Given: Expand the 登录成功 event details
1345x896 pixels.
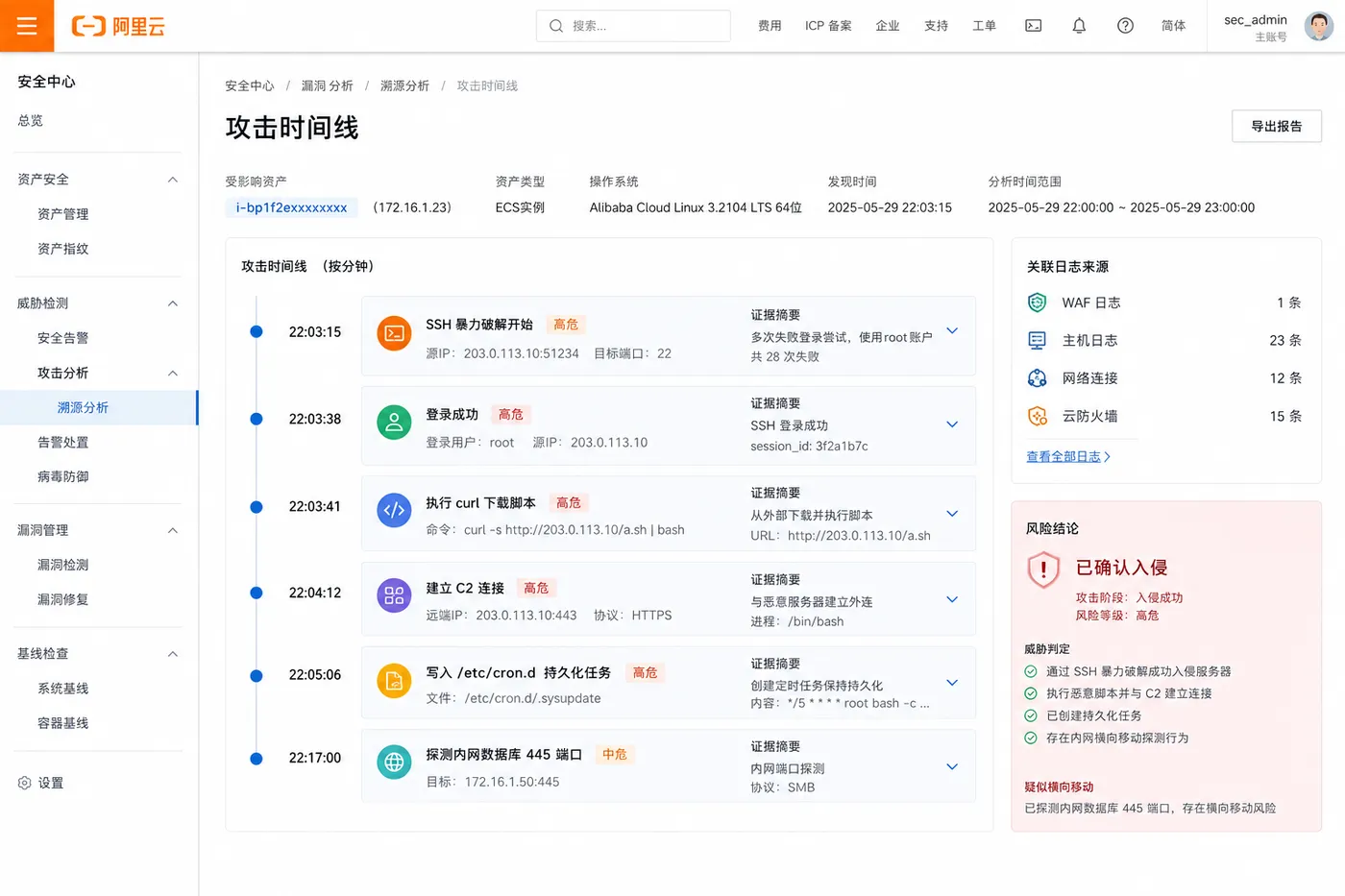Looking at the screenshot, I should 952,424.
